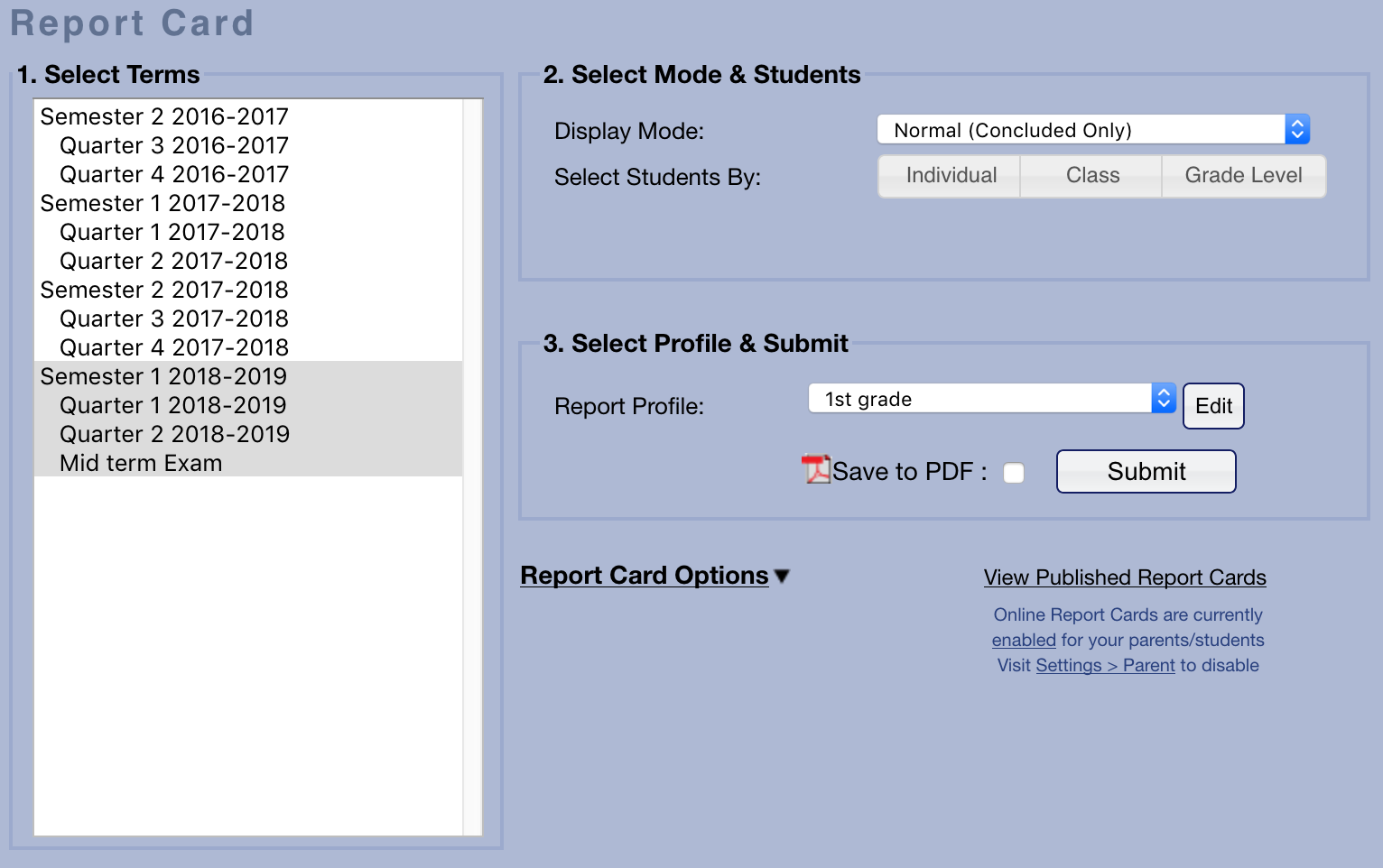Open the Display Mode dropdown

click(1092, 130)
